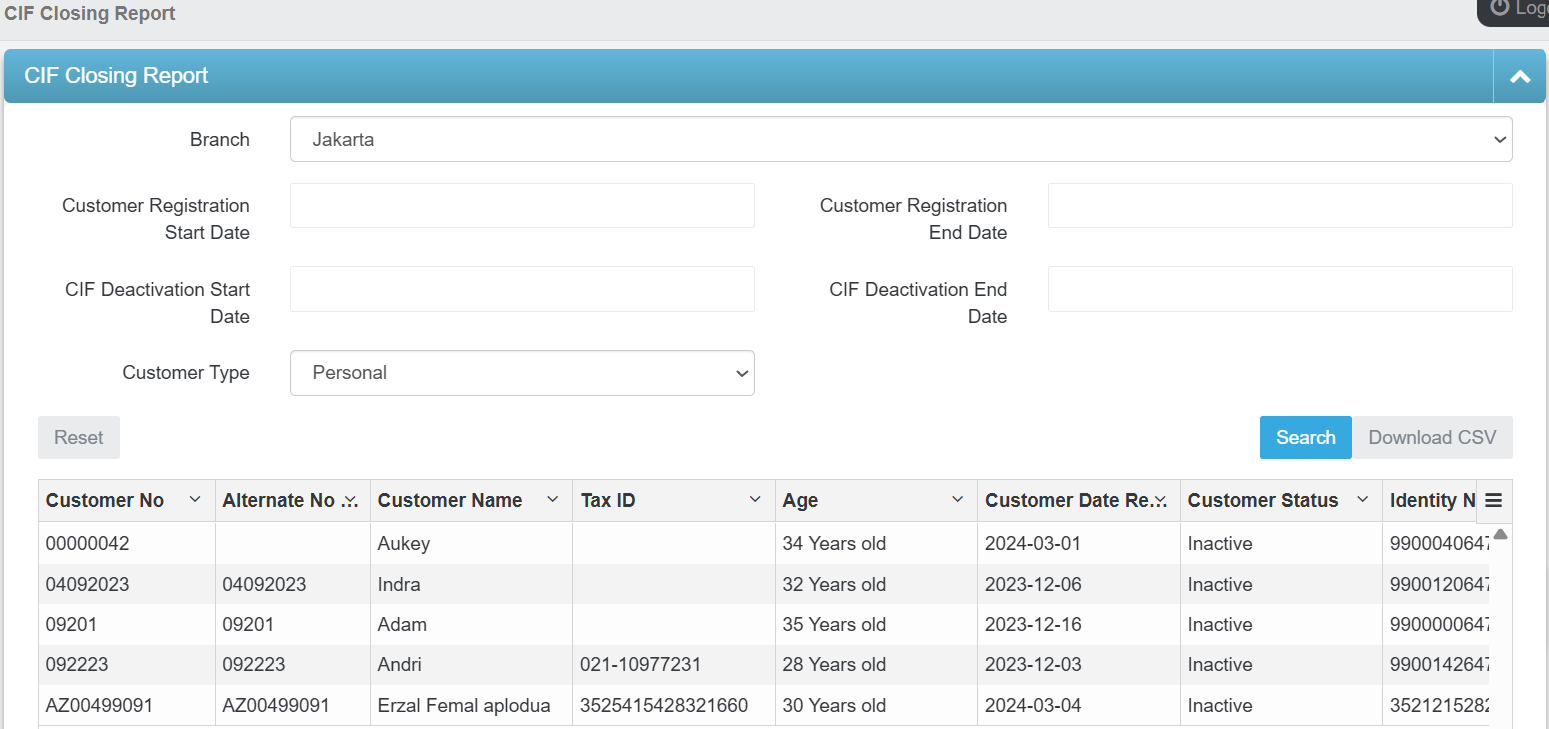
Task: Click the Reset button
Action: [x=79, y=438]
